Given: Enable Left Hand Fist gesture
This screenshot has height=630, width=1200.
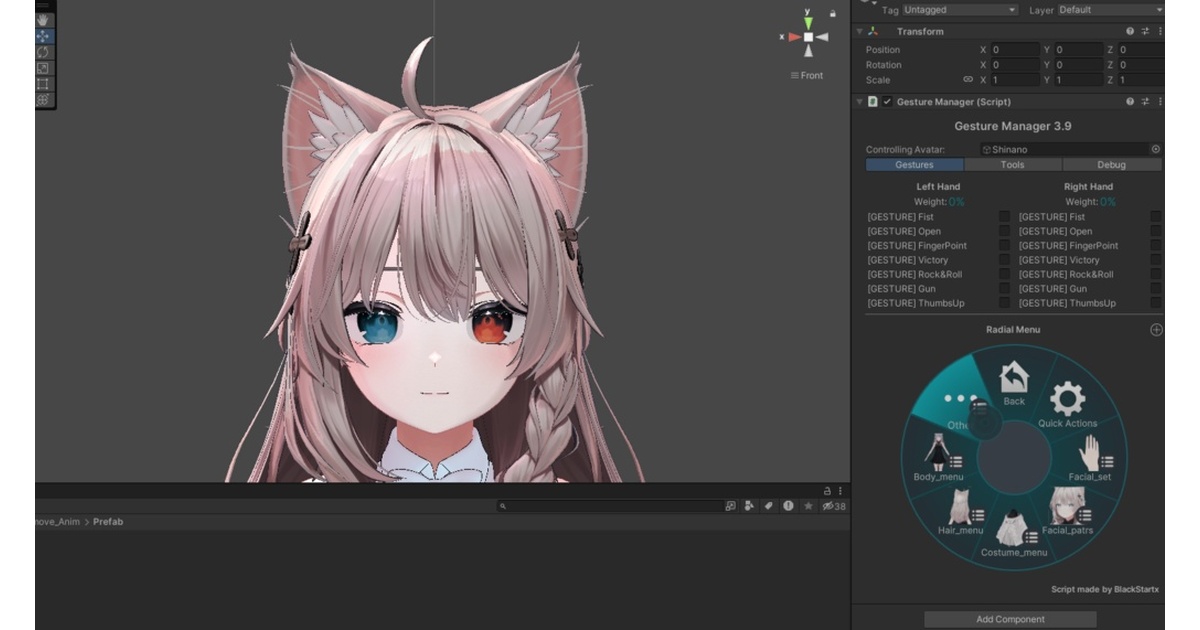Looking at the screenshot, I should [1004, 216].
